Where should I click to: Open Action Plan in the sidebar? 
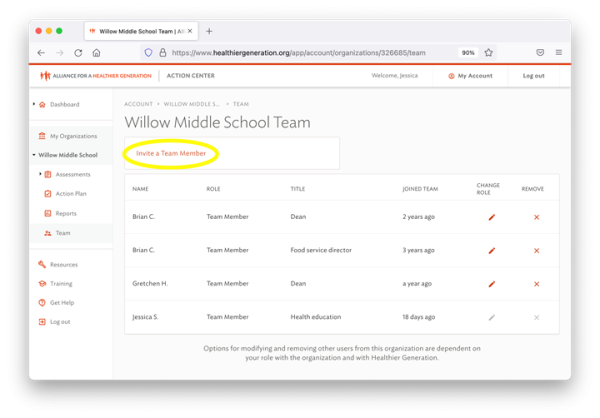click(70, 193)
